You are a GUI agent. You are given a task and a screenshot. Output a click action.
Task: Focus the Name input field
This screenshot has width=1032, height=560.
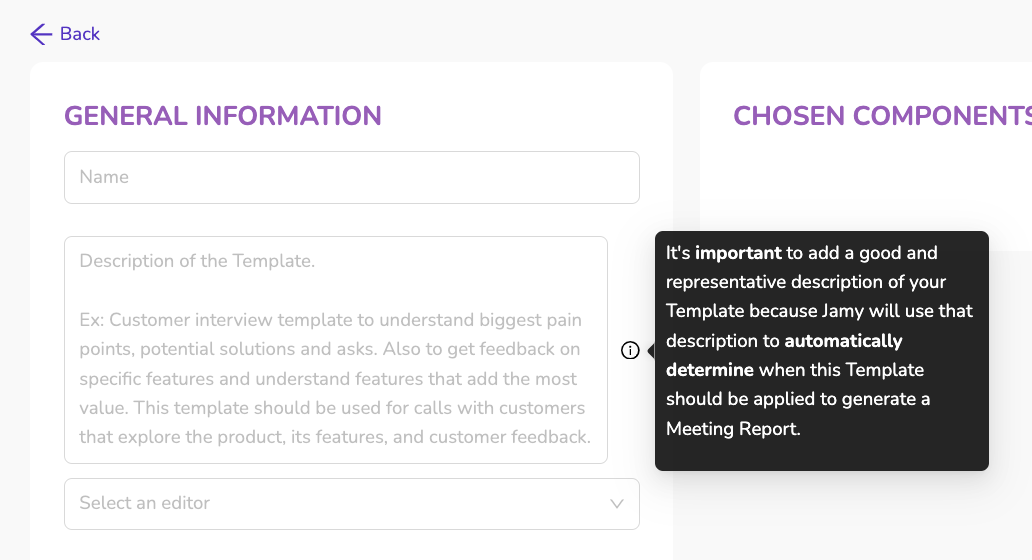click(351, 177)
